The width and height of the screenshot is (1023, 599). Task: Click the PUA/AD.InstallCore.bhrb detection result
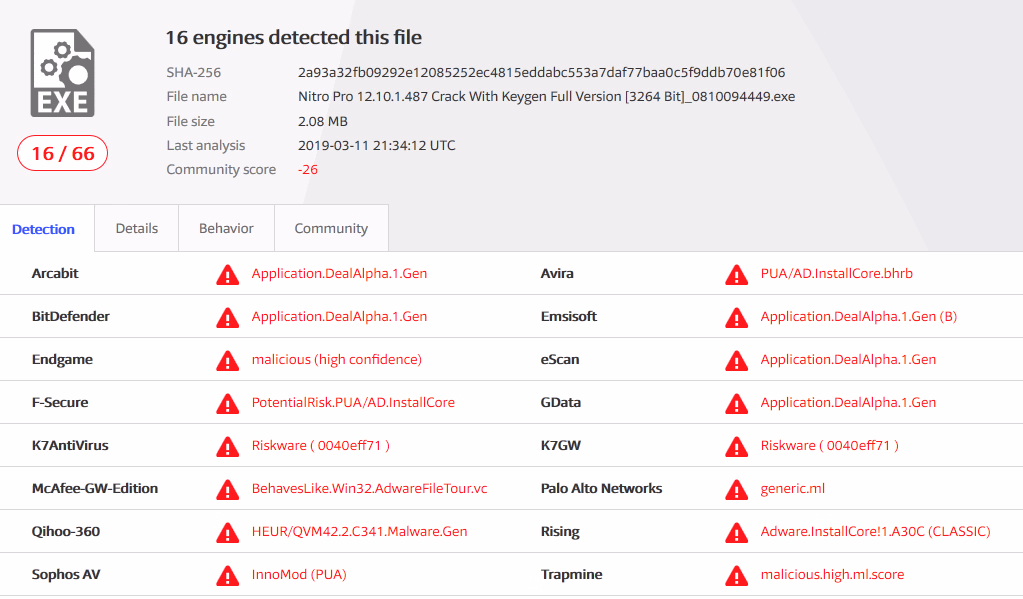(x=836, y=273)
